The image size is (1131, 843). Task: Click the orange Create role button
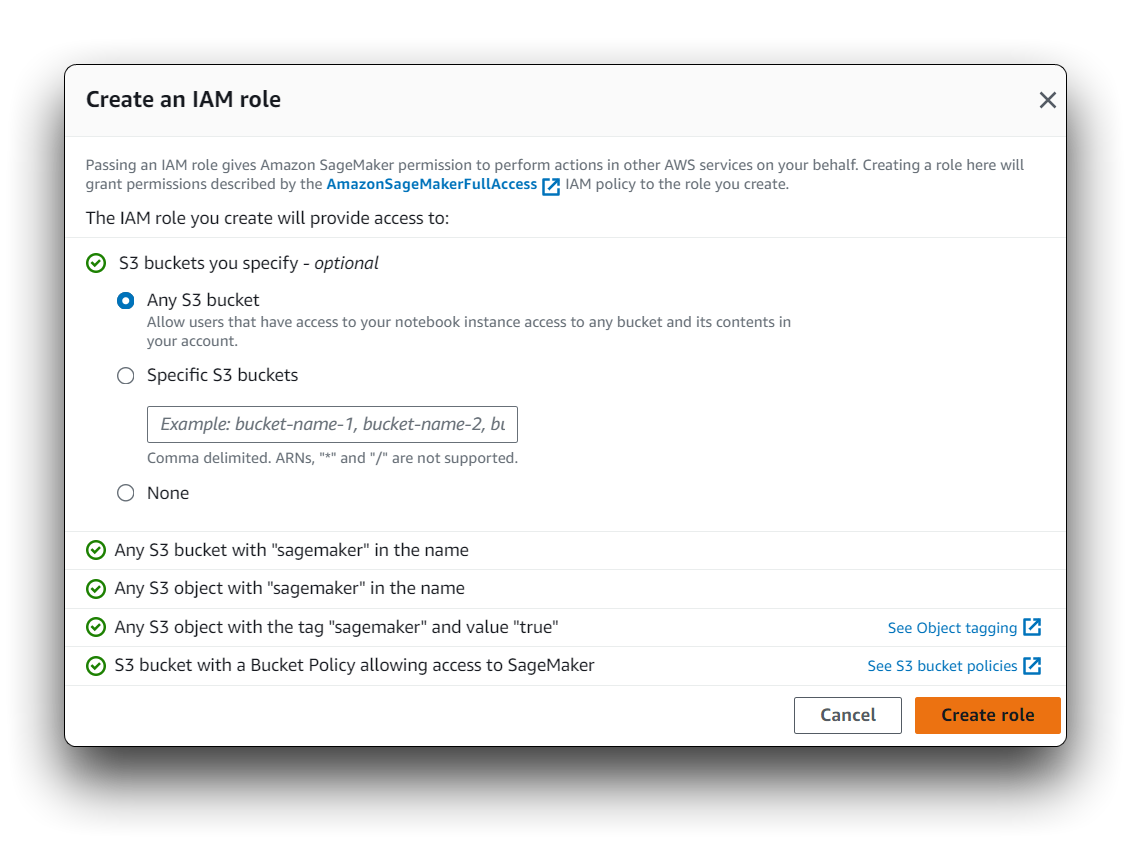987,715
